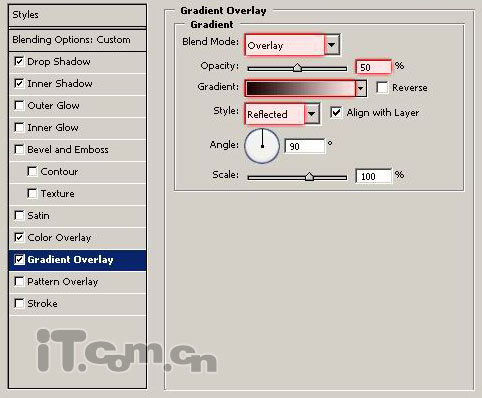The height and width of the screenshot is (398, 482).
Task: Enable the Stroke checkbox
Action: [x=19, y=304]
